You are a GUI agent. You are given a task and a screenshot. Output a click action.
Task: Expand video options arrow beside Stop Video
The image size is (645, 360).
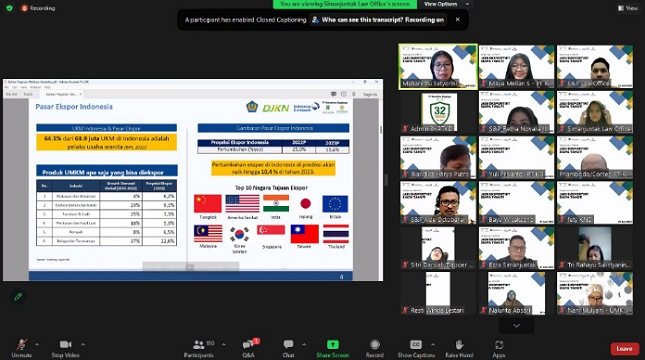click(x=83, y=344)
